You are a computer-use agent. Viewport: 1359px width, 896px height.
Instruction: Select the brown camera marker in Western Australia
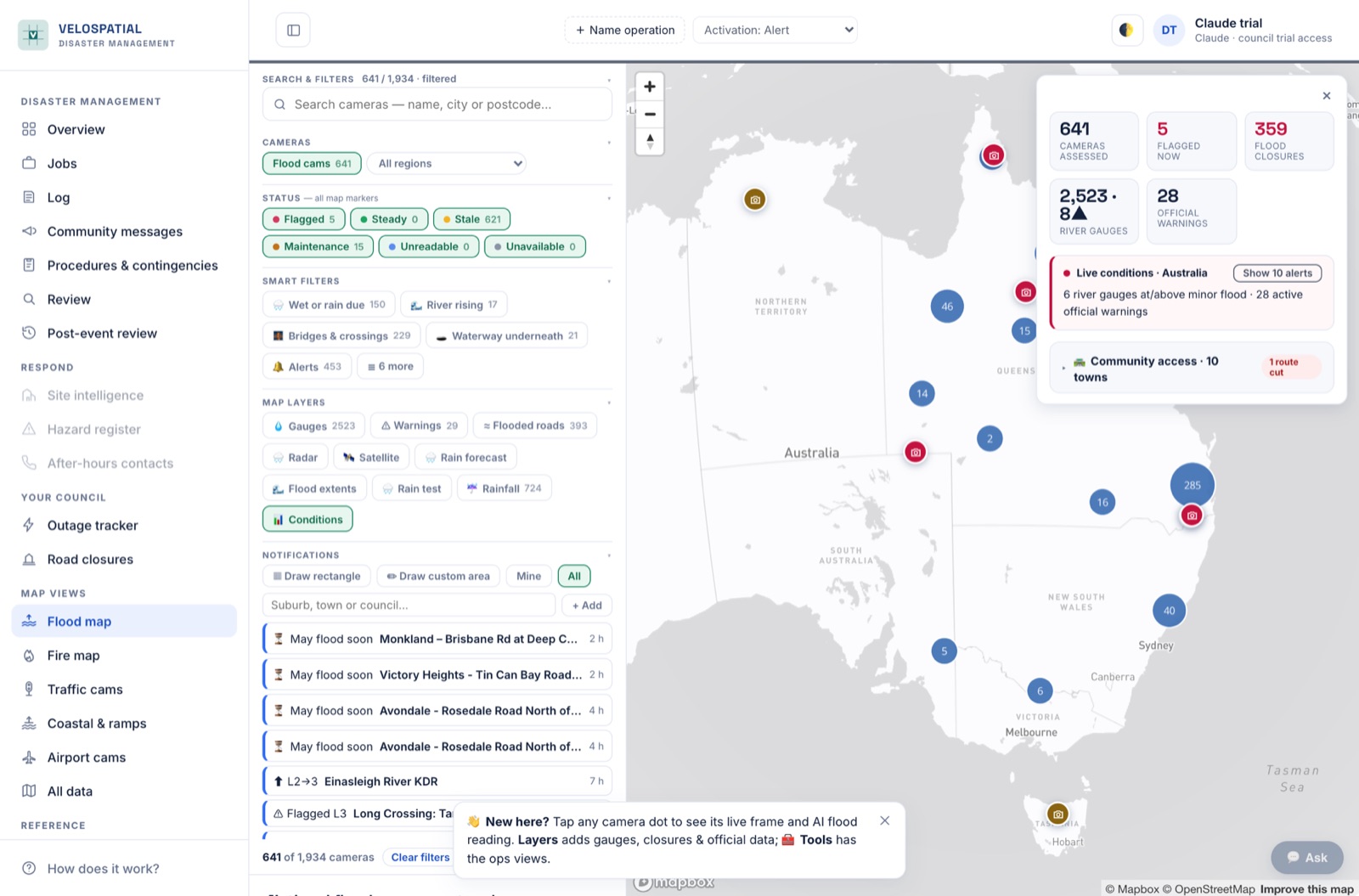point(755,200)
